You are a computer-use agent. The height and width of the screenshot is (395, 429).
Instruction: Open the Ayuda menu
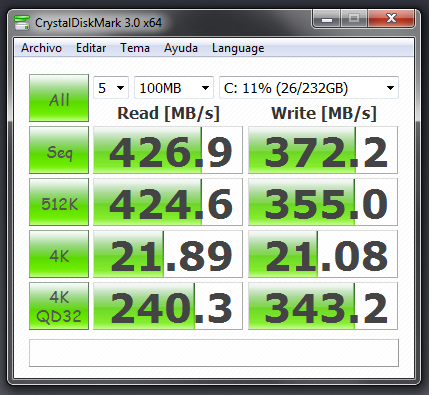(x=181, y=48)
